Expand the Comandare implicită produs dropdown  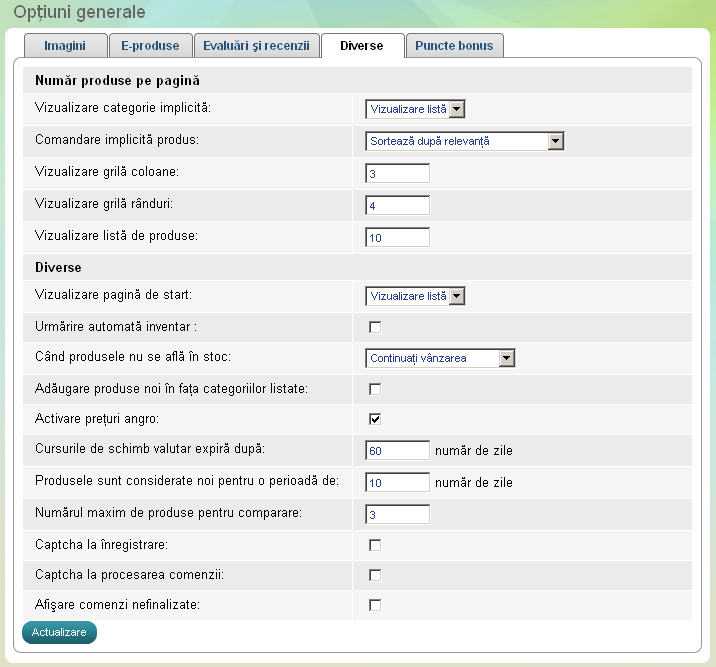point(466,141)
